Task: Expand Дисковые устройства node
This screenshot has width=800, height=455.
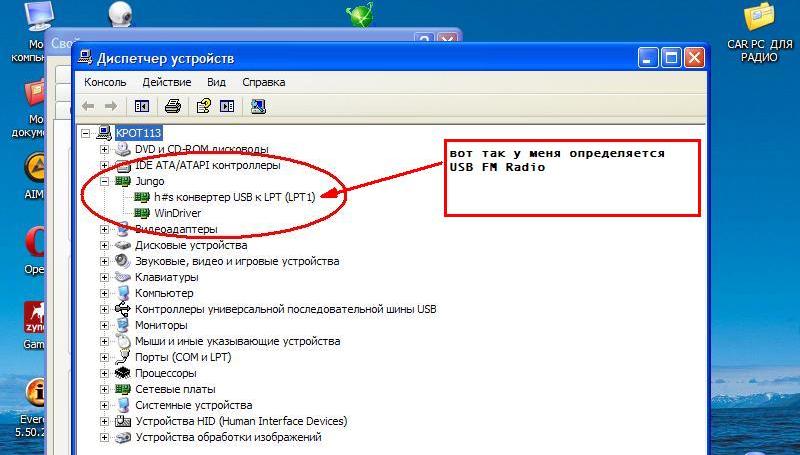Action: (105, 245)
